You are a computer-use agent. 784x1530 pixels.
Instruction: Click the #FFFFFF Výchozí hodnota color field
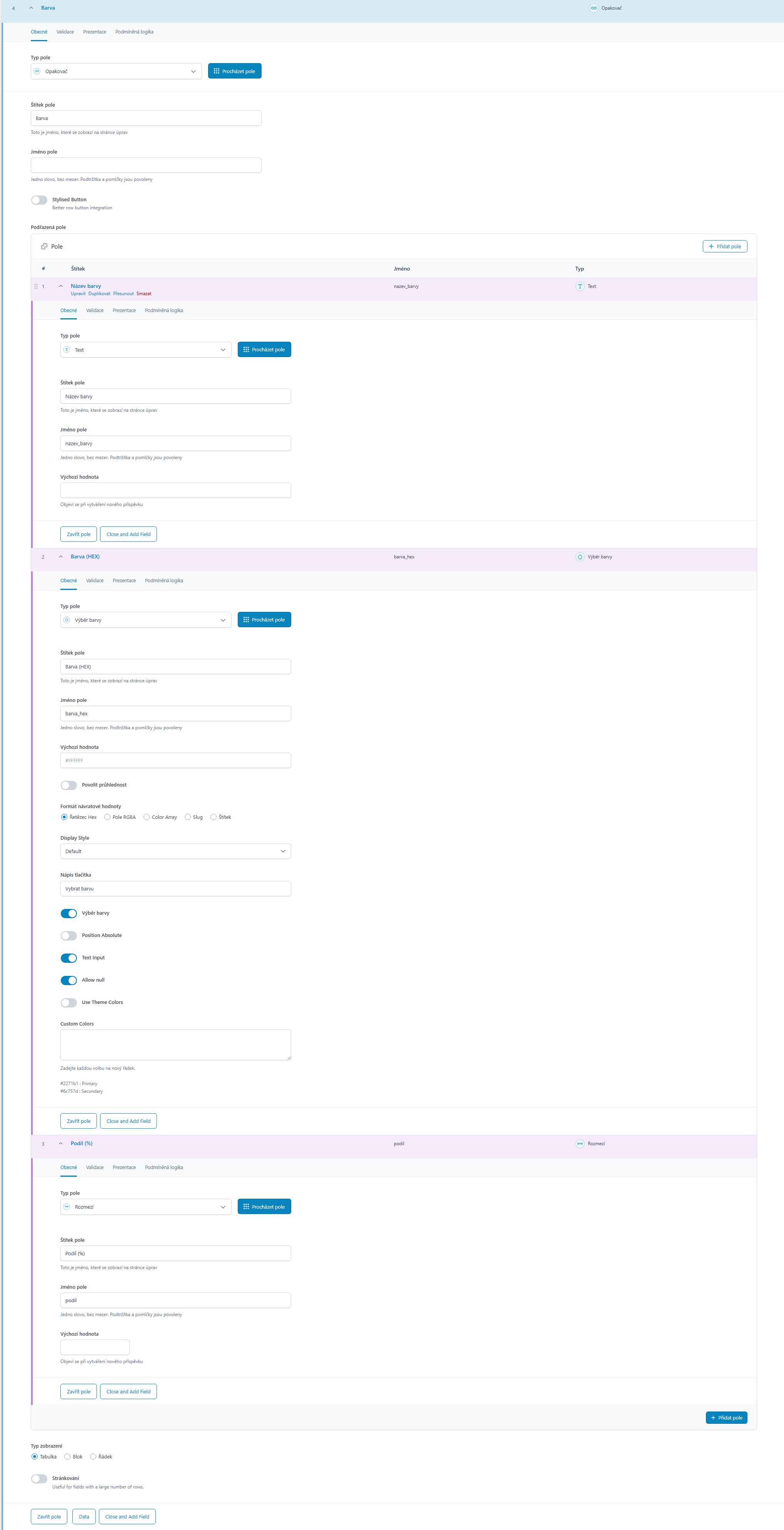coord(175,761)
